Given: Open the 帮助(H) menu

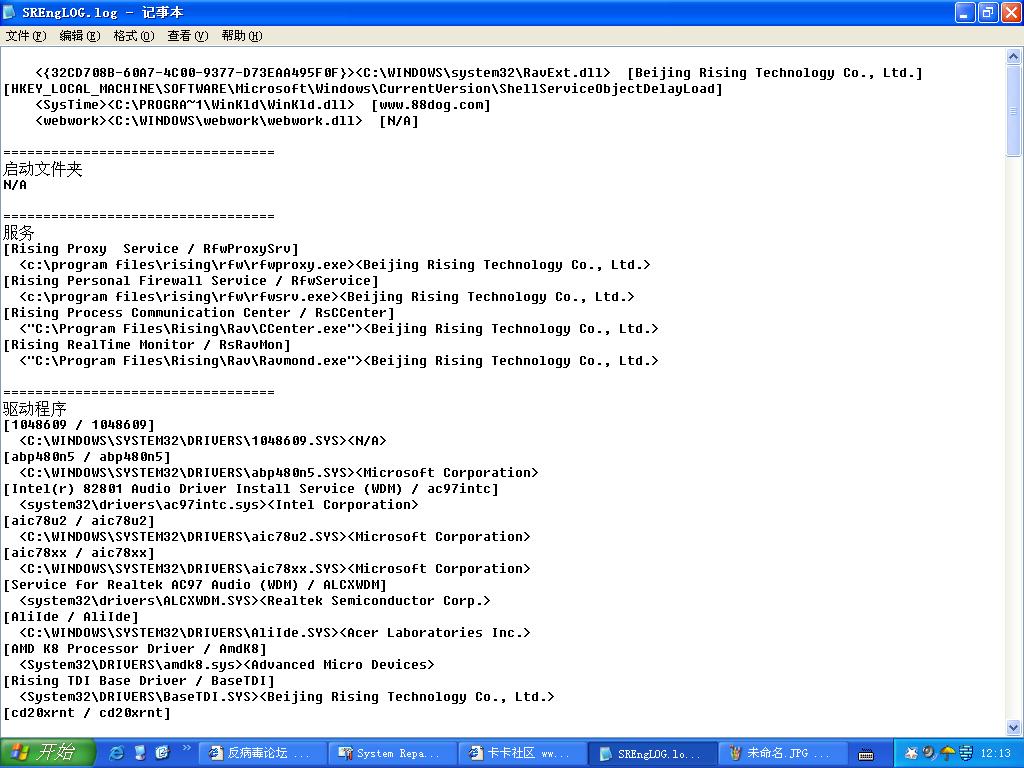Looking at the screenshot, I should tap(242, 36).
